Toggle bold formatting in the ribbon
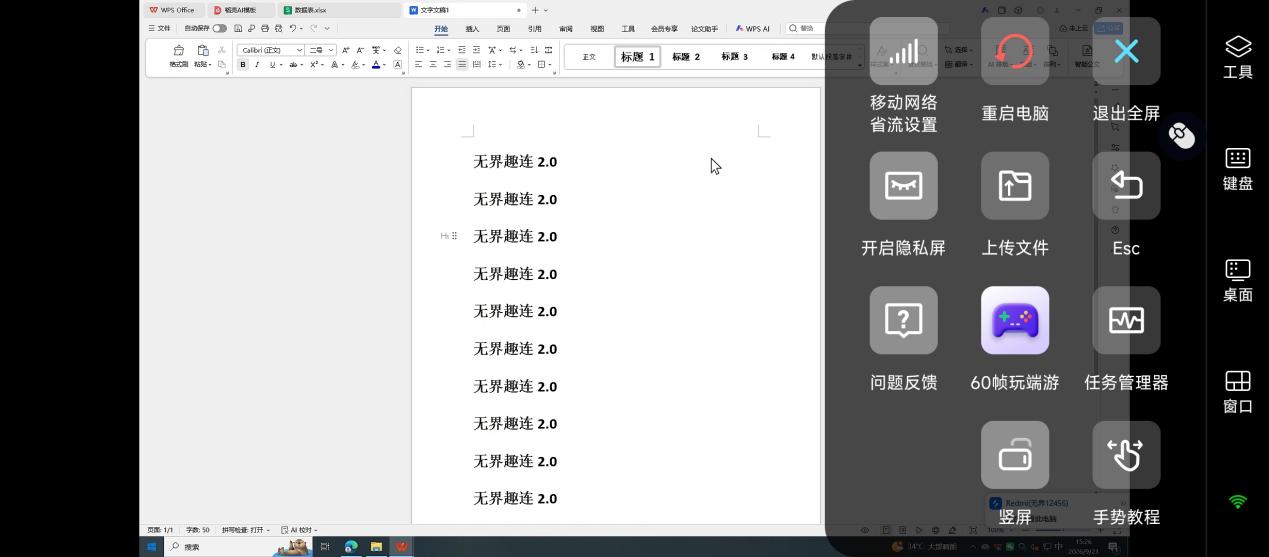The image size is (1269, 557). (243, 64)
